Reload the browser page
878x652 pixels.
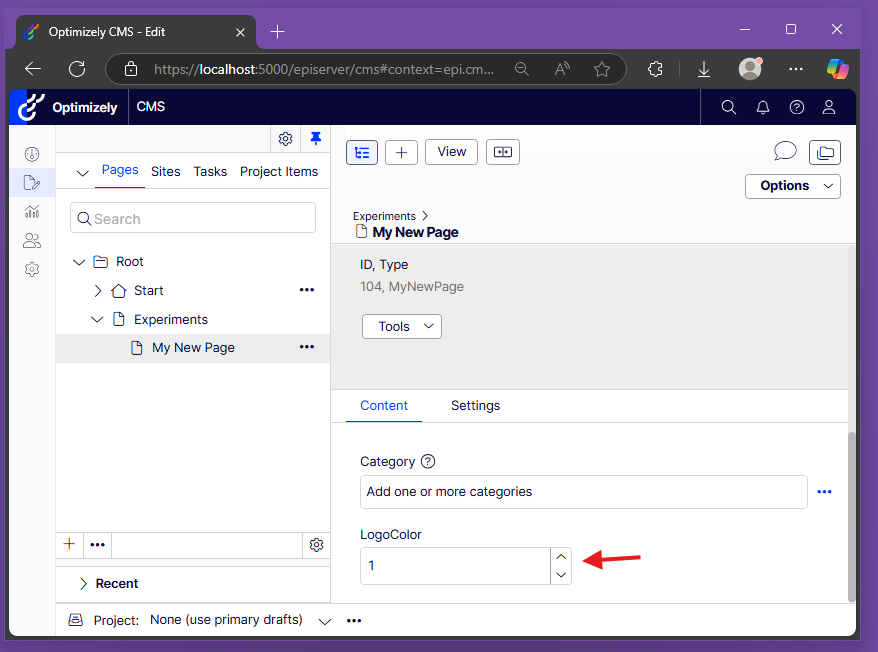pos(77,69)
